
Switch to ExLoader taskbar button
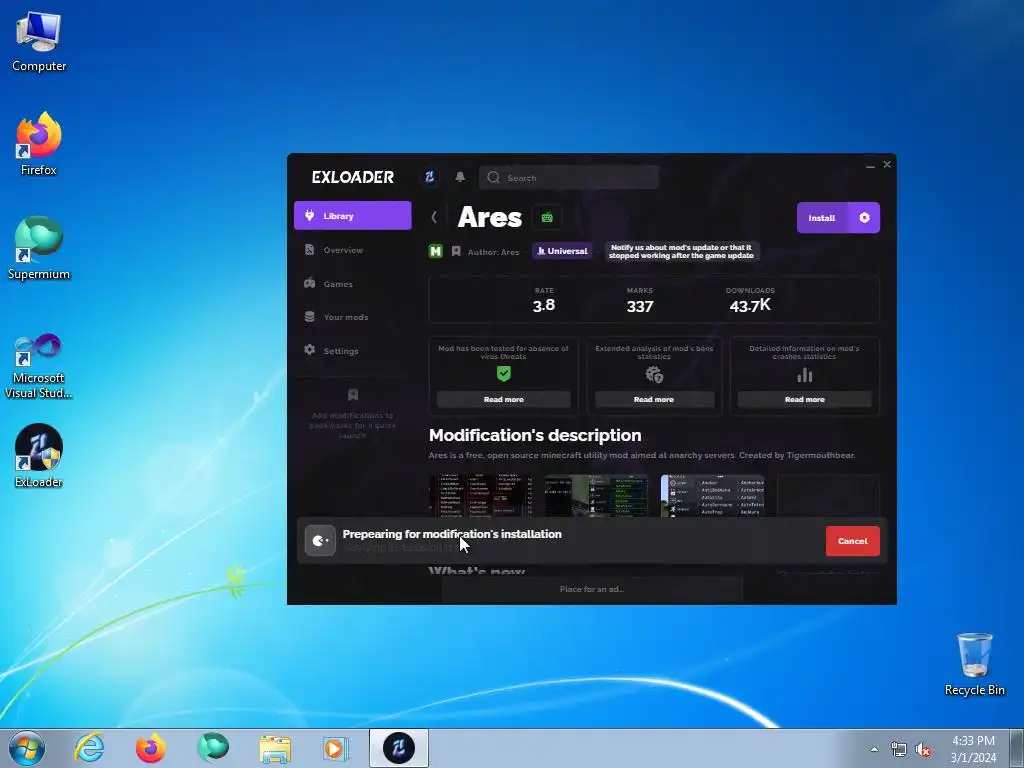(x=399, y=748)
